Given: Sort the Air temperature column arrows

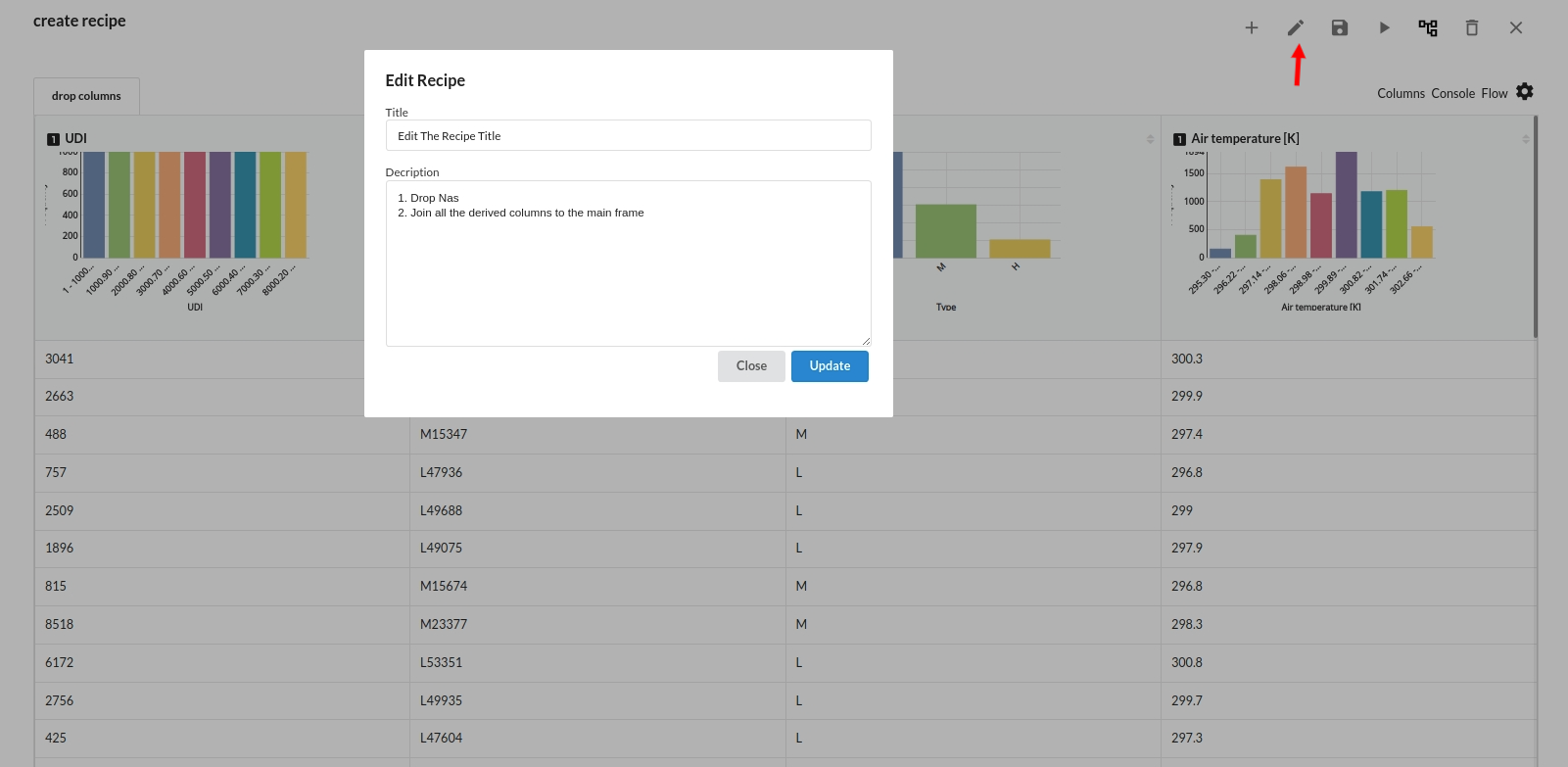Looking at the screenshot, I should 1526,139.
